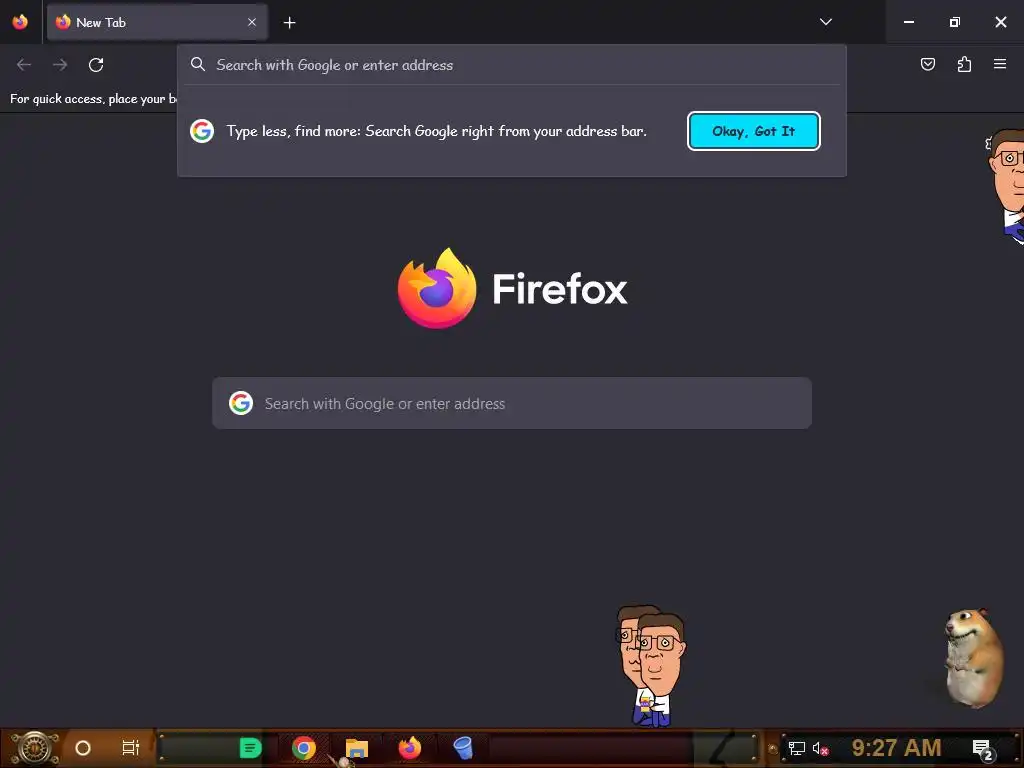
Task: Launch Google Chrome from taskbar
Action: [x=304, y=748]
